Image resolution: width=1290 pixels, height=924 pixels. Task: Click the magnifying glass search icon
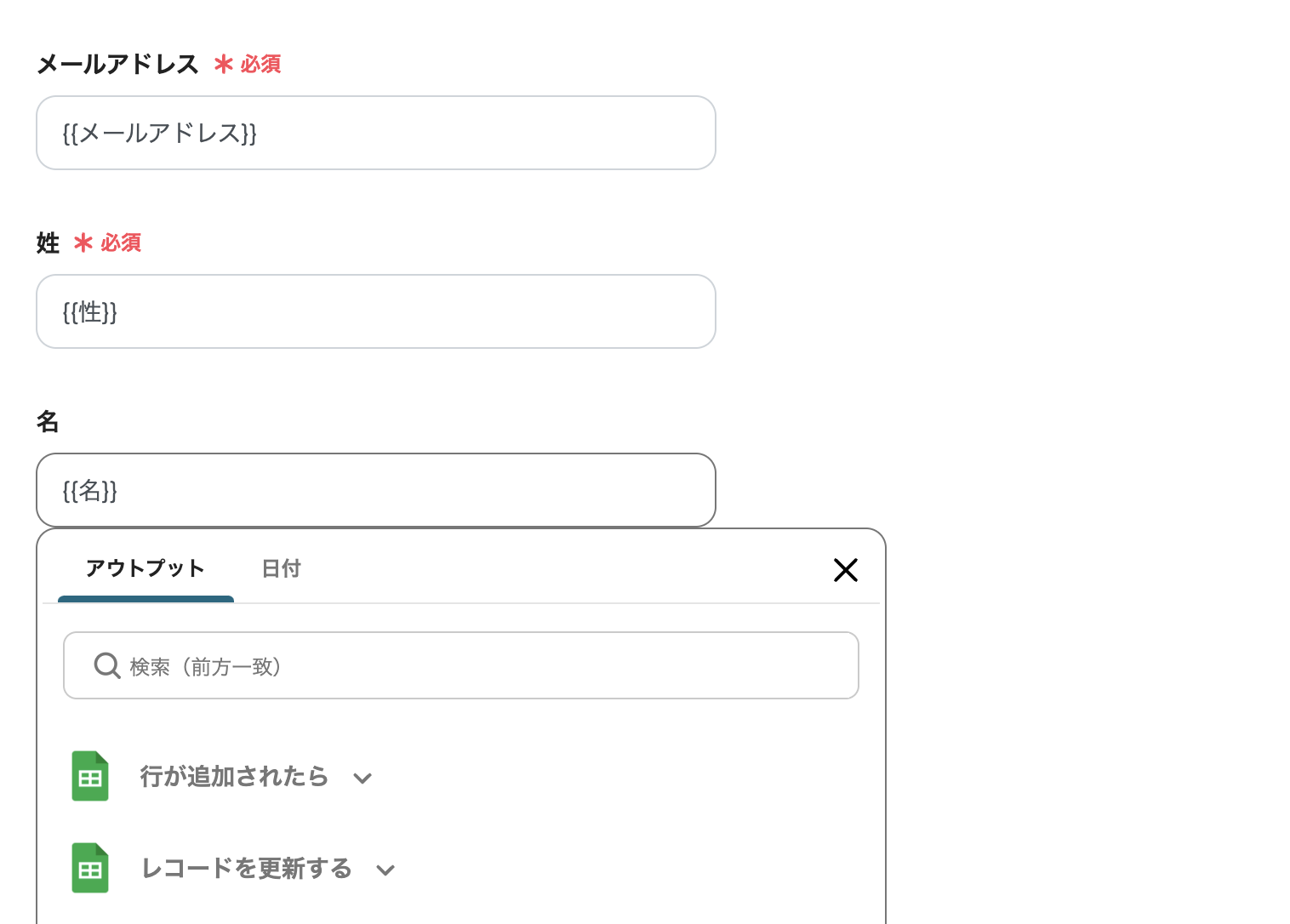[x=106, y=665]
